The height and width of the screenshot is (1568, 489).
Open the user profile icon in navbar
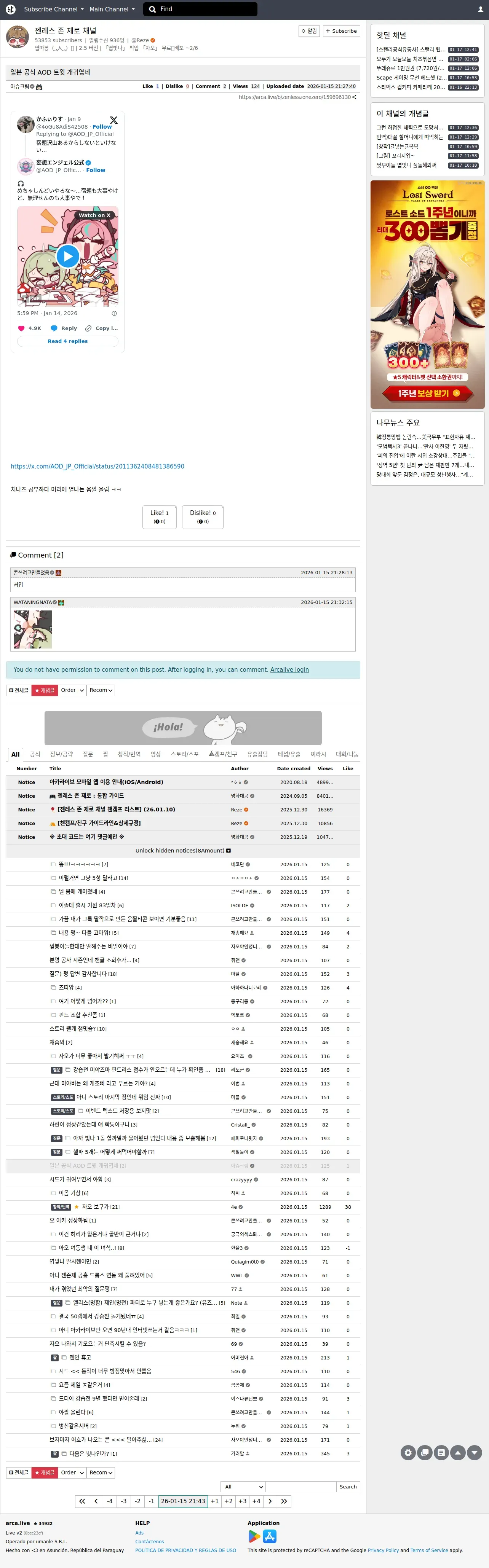[480, 9]
